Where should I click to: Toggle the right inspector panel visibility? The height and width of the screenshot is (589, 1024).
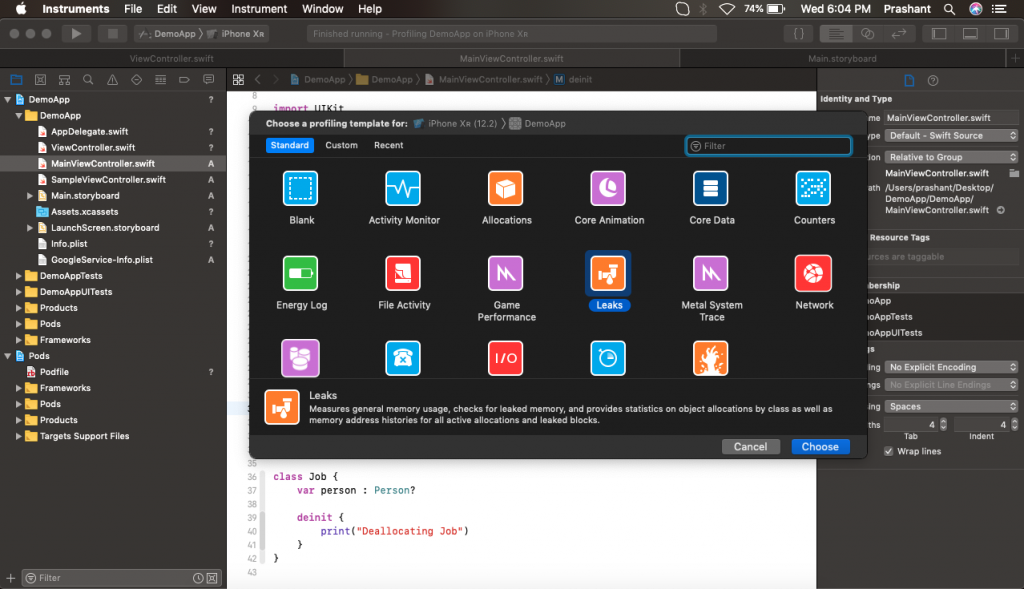[x=1001, y=33]
